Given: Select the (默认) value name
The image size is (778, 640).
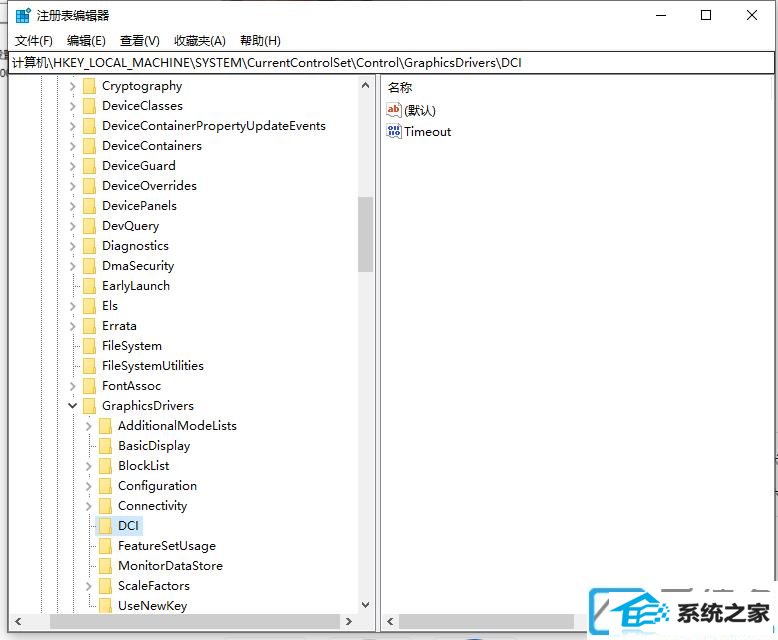Looking at the screenshot, I should [420, 110].
